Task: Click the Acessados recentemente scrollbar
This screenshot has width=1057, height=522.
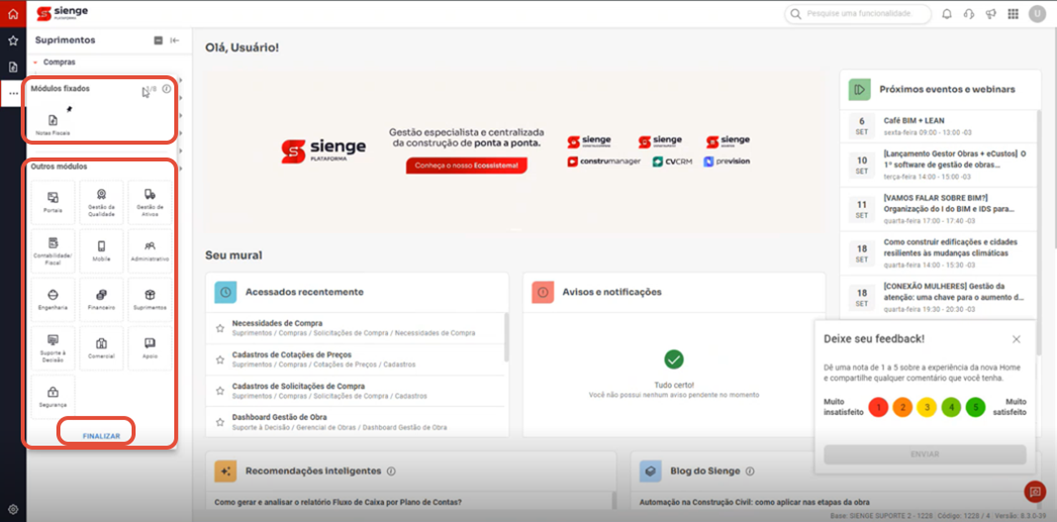Action: pos(506,337)
